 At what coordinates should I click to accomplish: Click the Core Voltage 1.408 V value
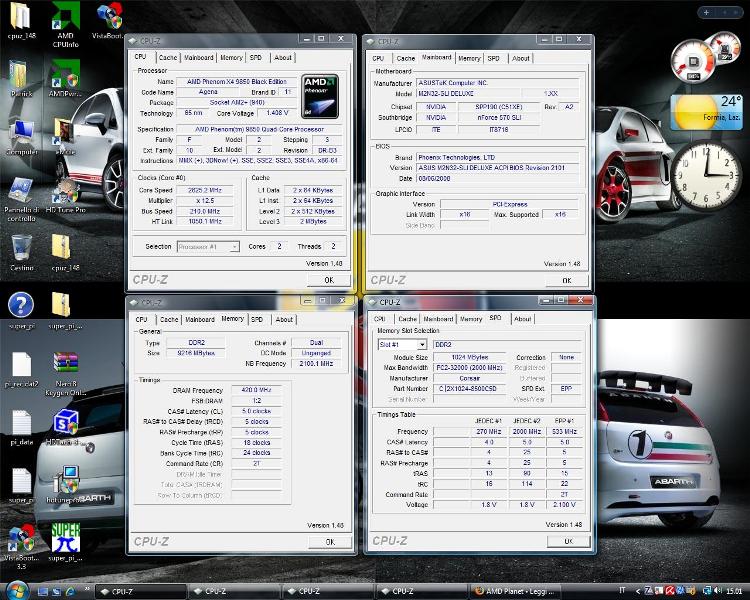point(276,113)
